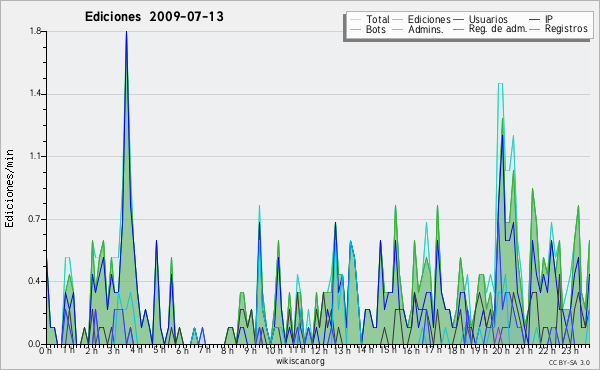Click the '13 h' x-axis label
600x370 pixels.
(342, 350)
